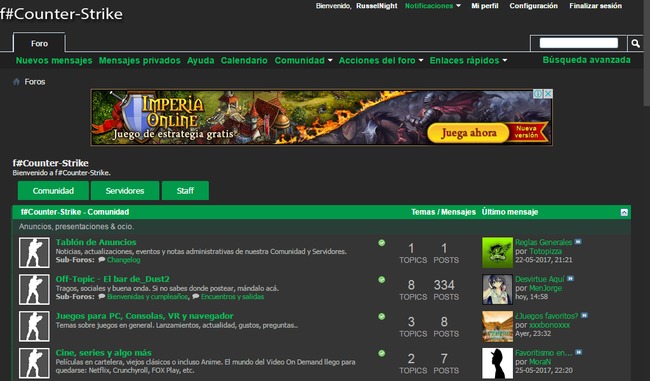
Task: Open Desvirtue Aquí thread
Action: (540, 279)
